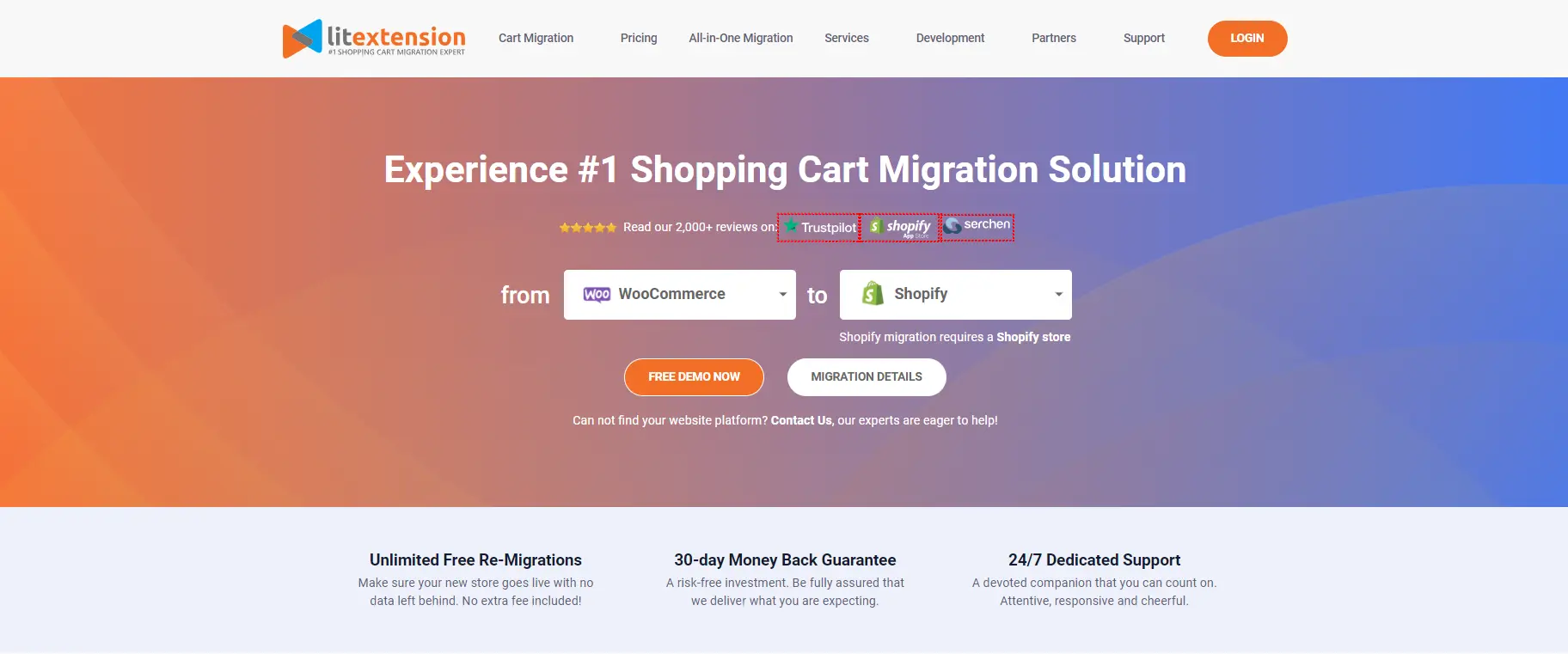The image size is (1568, 654).
Task: Expand the source cart dropdown arrow
Action: pyautogui.click(x=782, y=294)
